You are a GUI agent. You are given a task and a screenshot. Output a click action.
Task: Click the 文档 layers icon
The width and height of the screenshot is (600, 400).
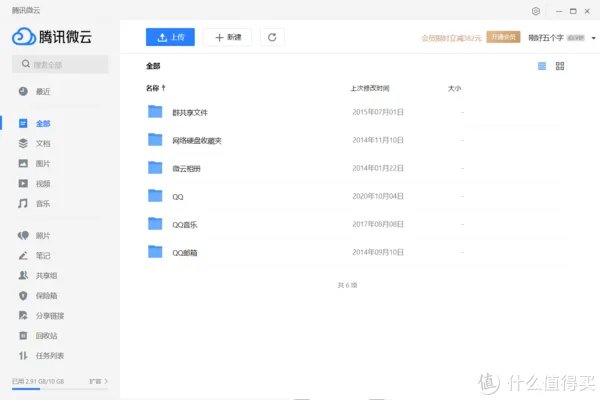[23, 143]
